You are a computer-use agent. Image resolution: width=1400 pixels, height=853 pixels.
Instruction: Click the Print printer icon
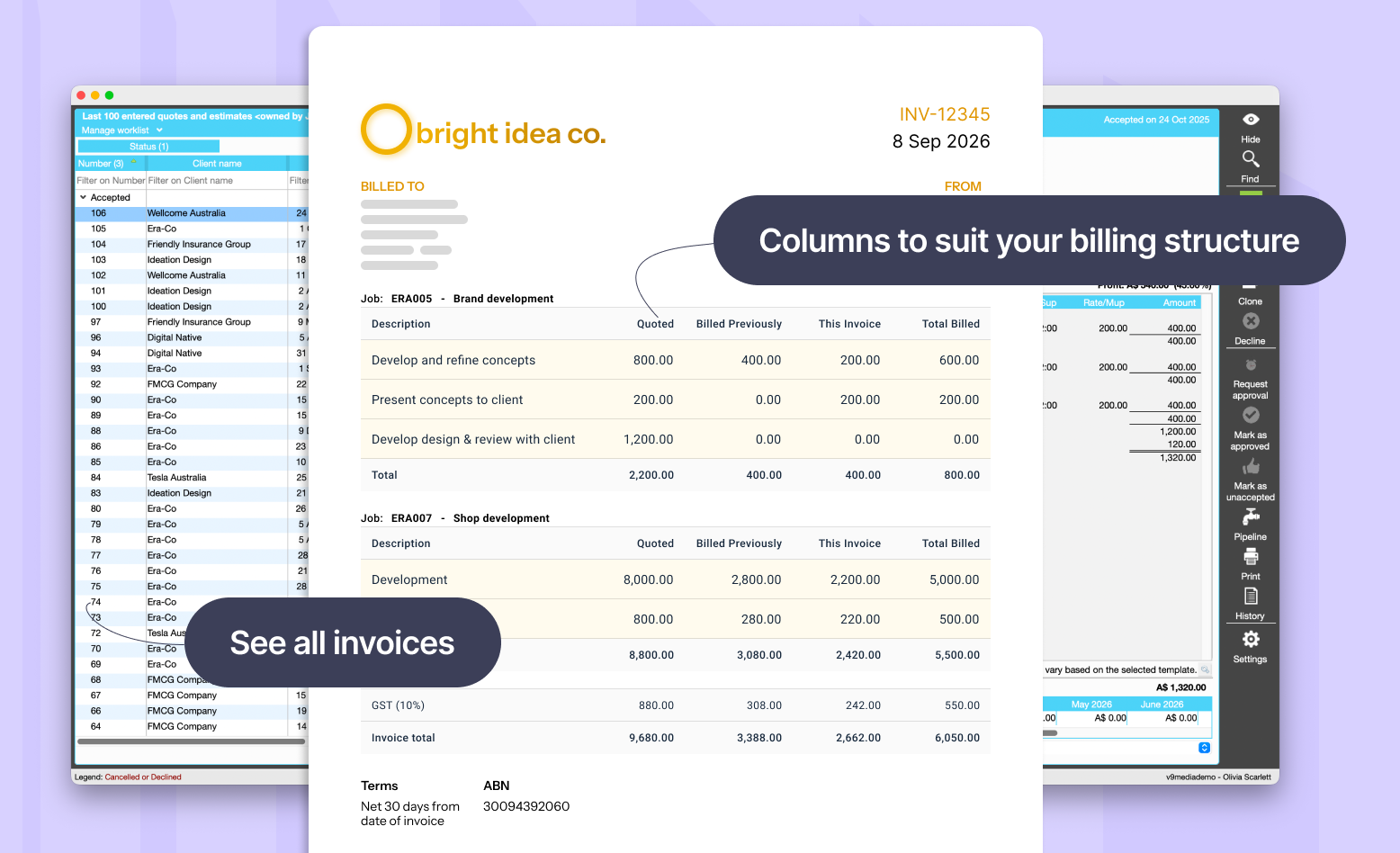1251,557
